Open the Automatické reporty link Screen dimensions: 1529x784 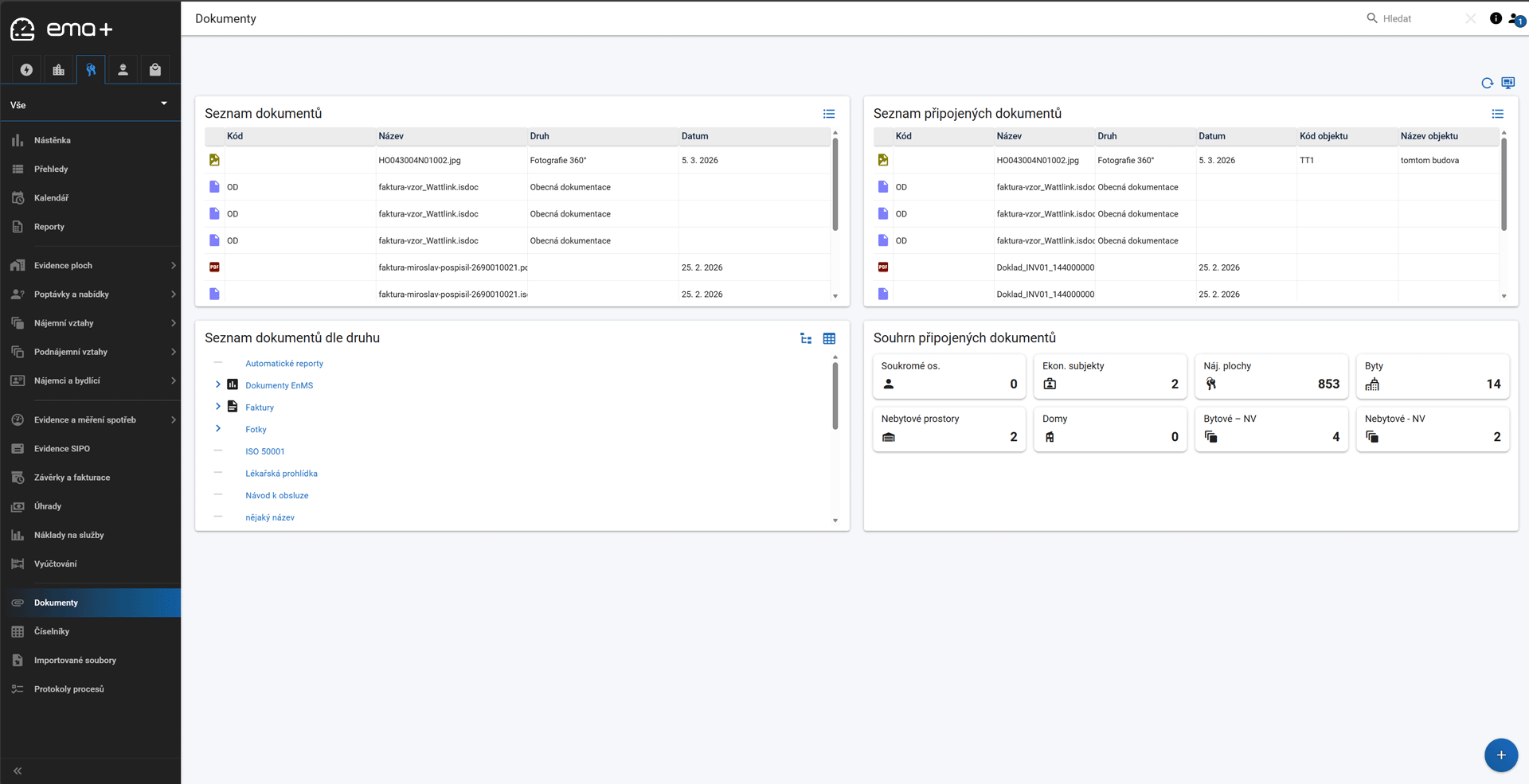(284, 364)
